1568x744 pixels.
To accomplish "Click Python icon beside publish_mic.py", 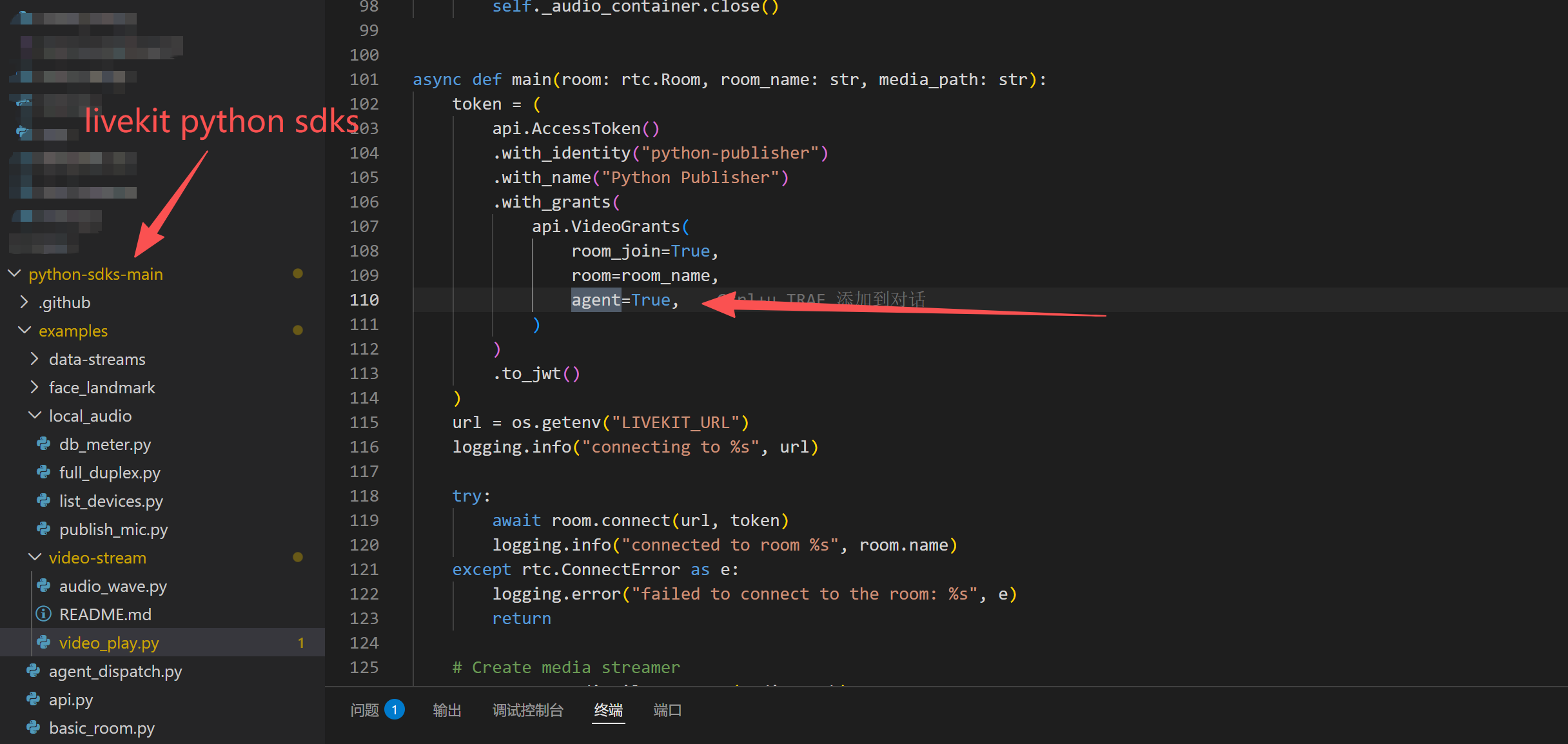I will coord(44,529).
